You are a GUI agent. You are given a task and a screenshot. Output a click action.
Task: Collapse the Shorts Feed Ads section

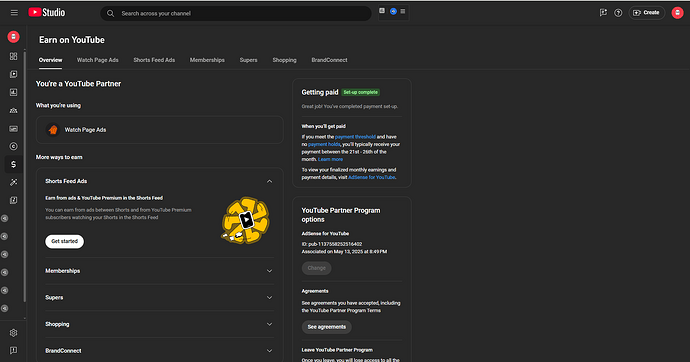(x=269, y=181)
